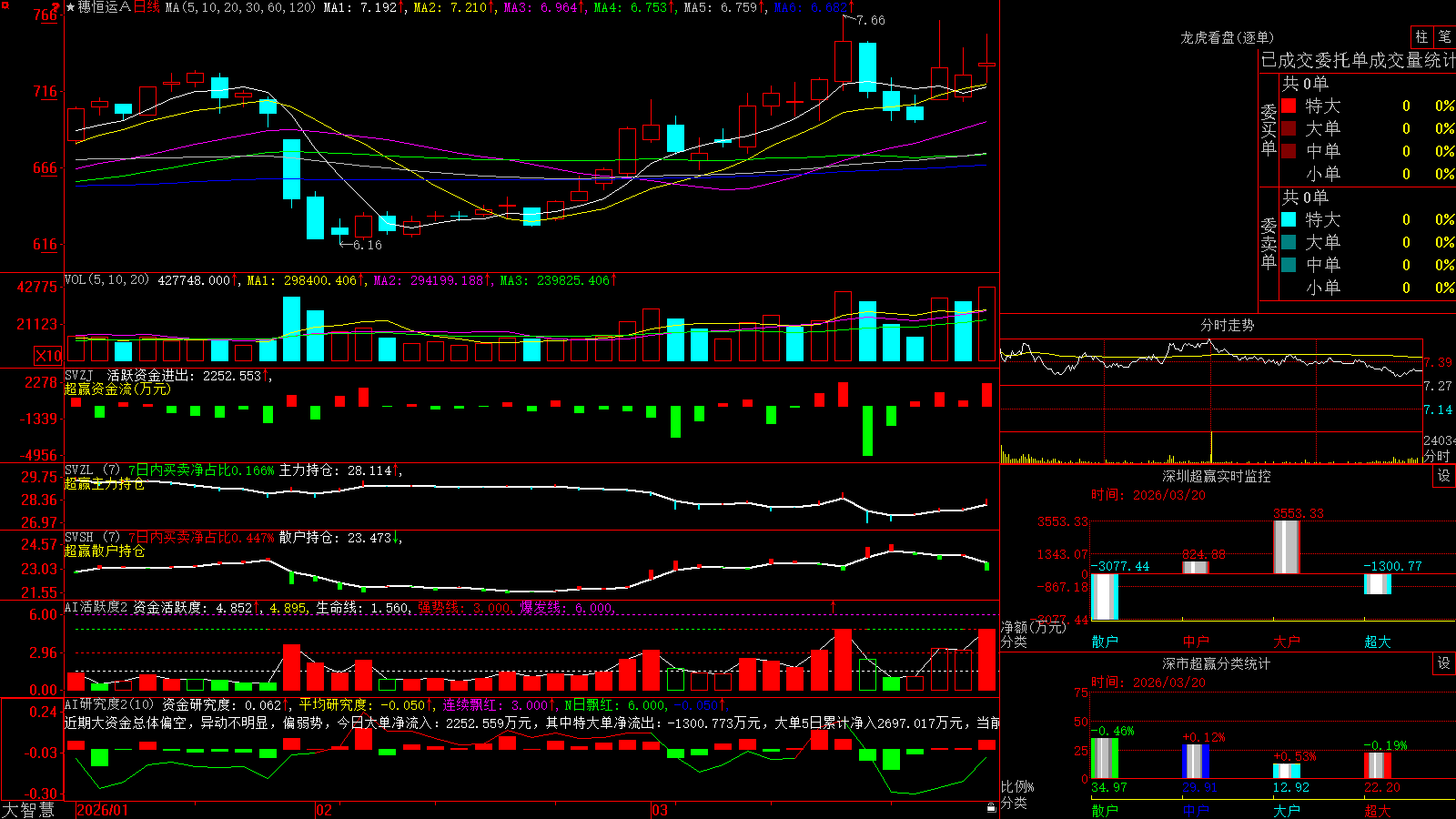Select the 02 month timeline marker

pos(323,810)
